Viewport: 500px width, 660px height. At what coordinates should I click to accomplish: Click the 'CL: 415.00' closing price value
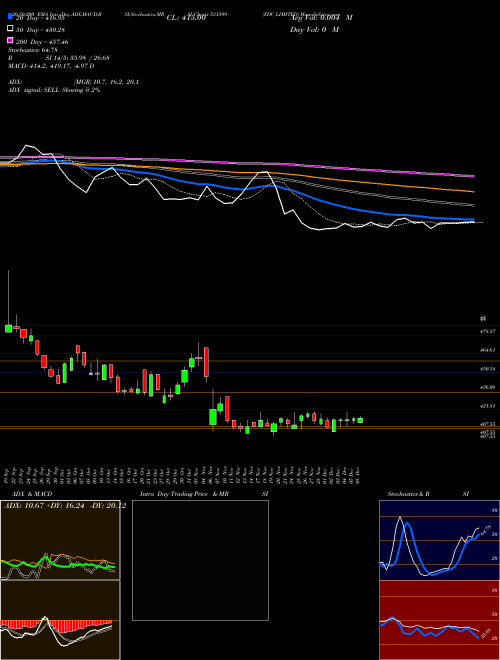coord(186,18)
